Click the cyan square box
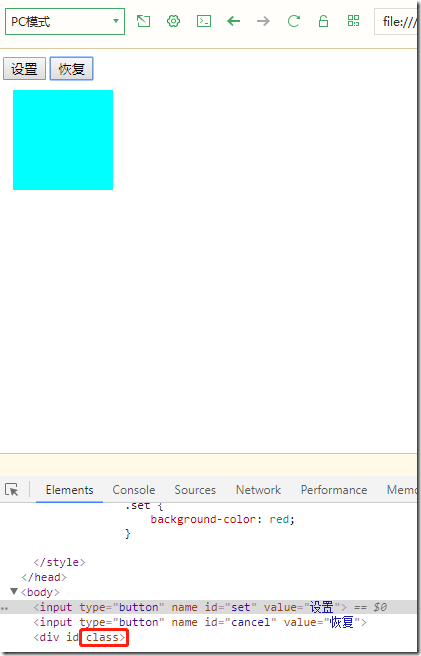The width and height of the screenshot is (421, 656). [x=63, y=140]
